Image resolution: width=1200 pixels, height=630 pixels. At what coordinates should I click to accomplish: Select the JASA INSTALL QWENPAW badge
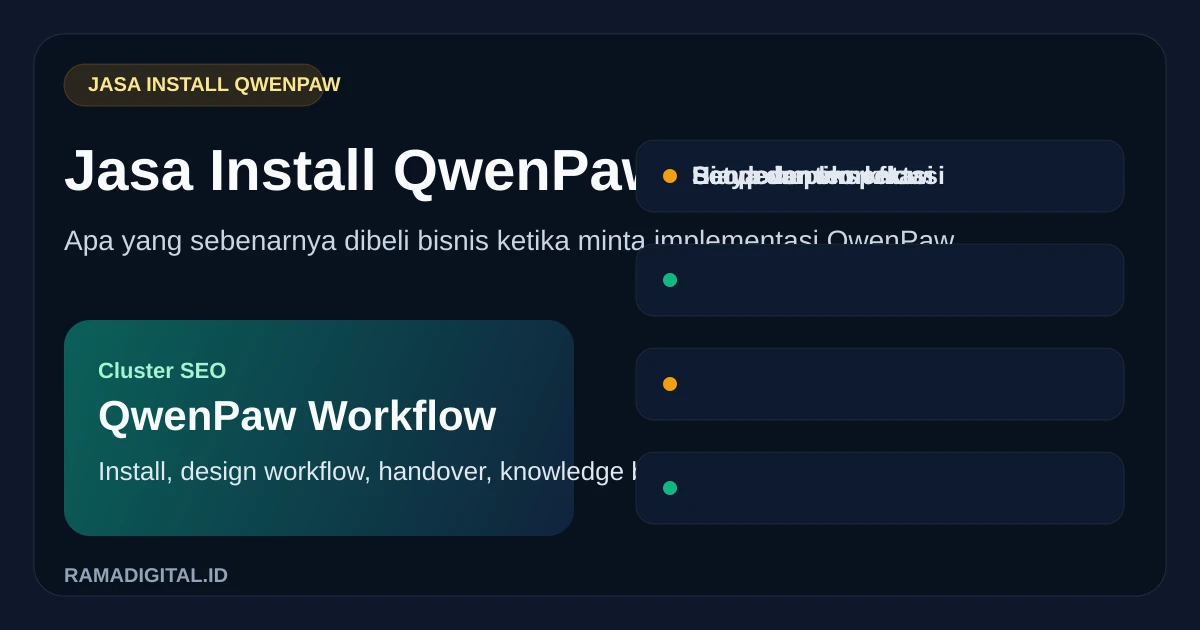pyautogui.click(x=201, y=84)
